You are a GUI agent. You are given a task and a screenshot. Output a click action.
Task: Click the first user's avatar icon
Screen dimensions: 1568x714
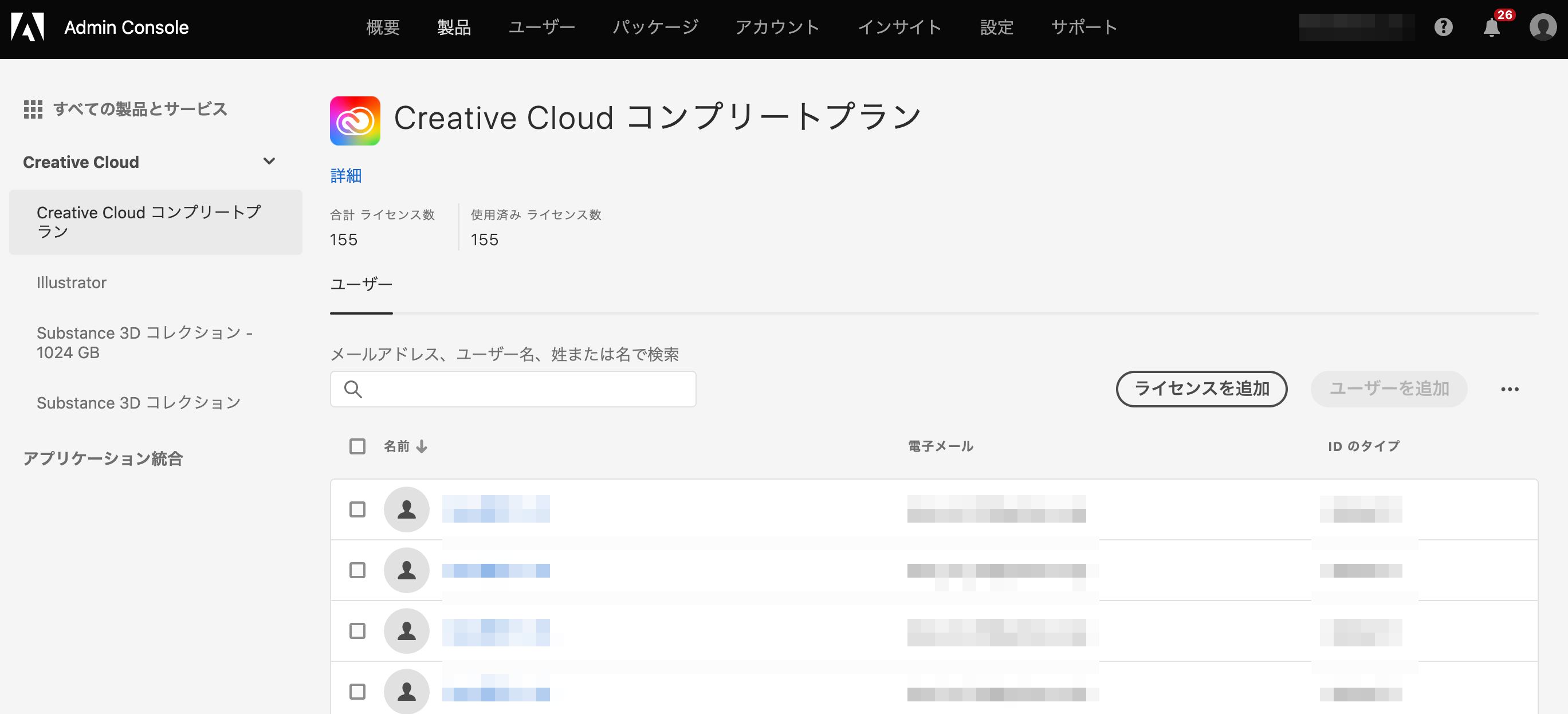pyautogui.click(x=407, y=509)
